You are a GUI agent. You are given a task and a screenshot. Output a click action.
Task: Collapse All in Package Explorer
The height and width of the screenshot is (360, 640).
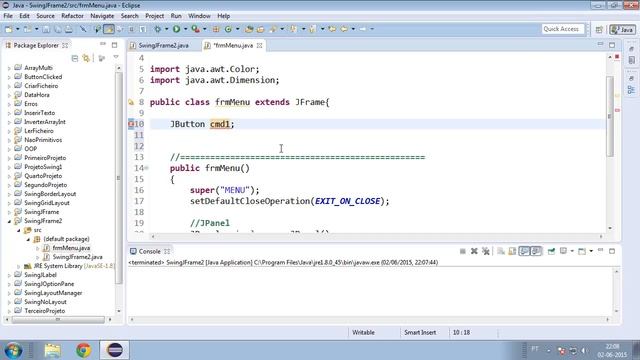(x=74, y=58)
